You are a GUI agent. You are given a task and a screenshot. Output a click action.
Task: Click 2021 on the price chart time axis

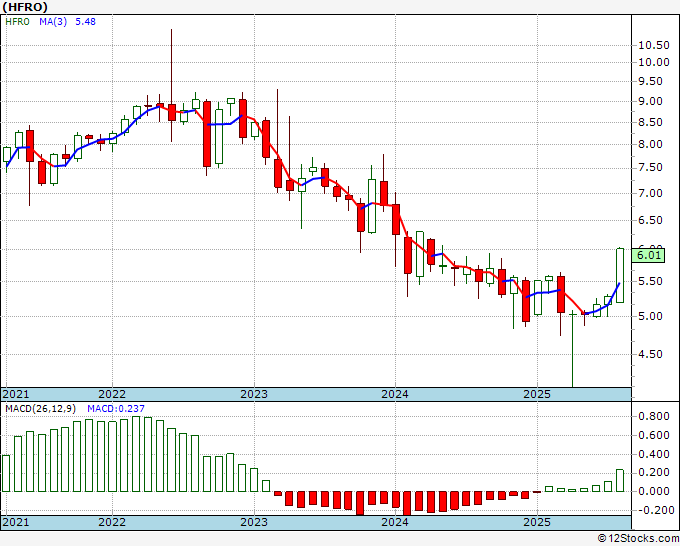pos(16,394)
